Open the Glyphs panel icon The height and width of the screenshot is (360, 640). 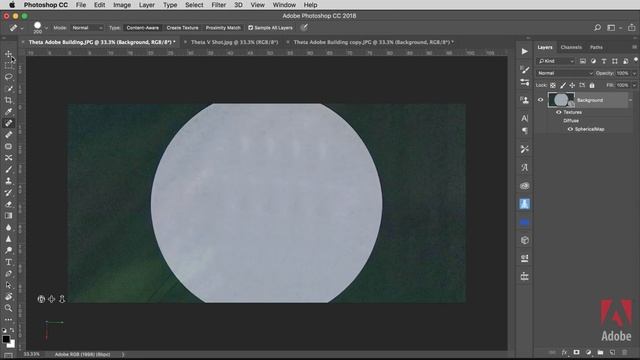[524, 167]
